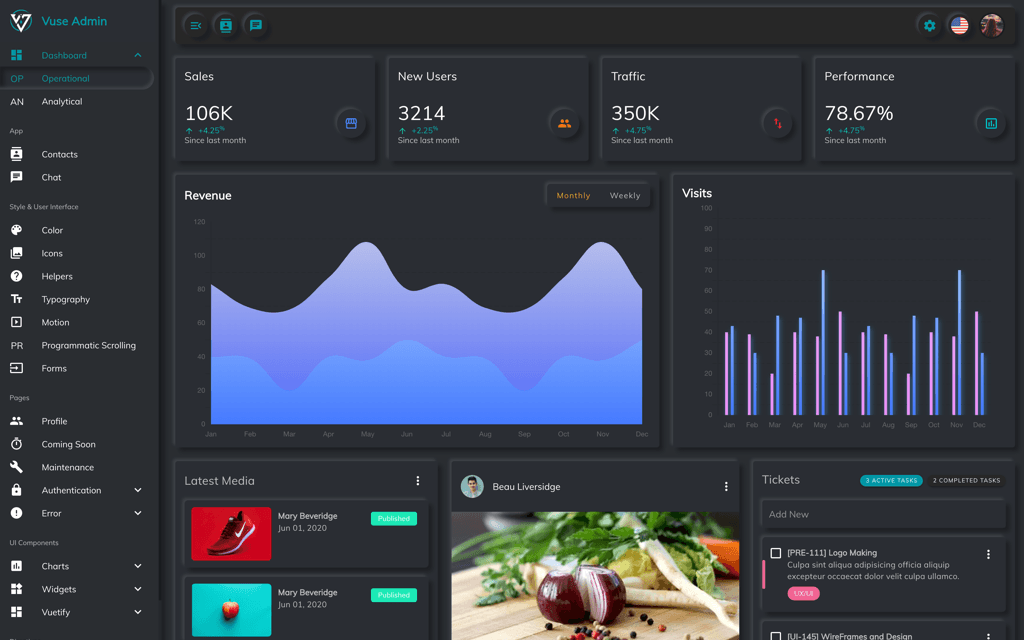Click the Chat bubble sidebar icon
1024x640 pixels.
[16, 177]
